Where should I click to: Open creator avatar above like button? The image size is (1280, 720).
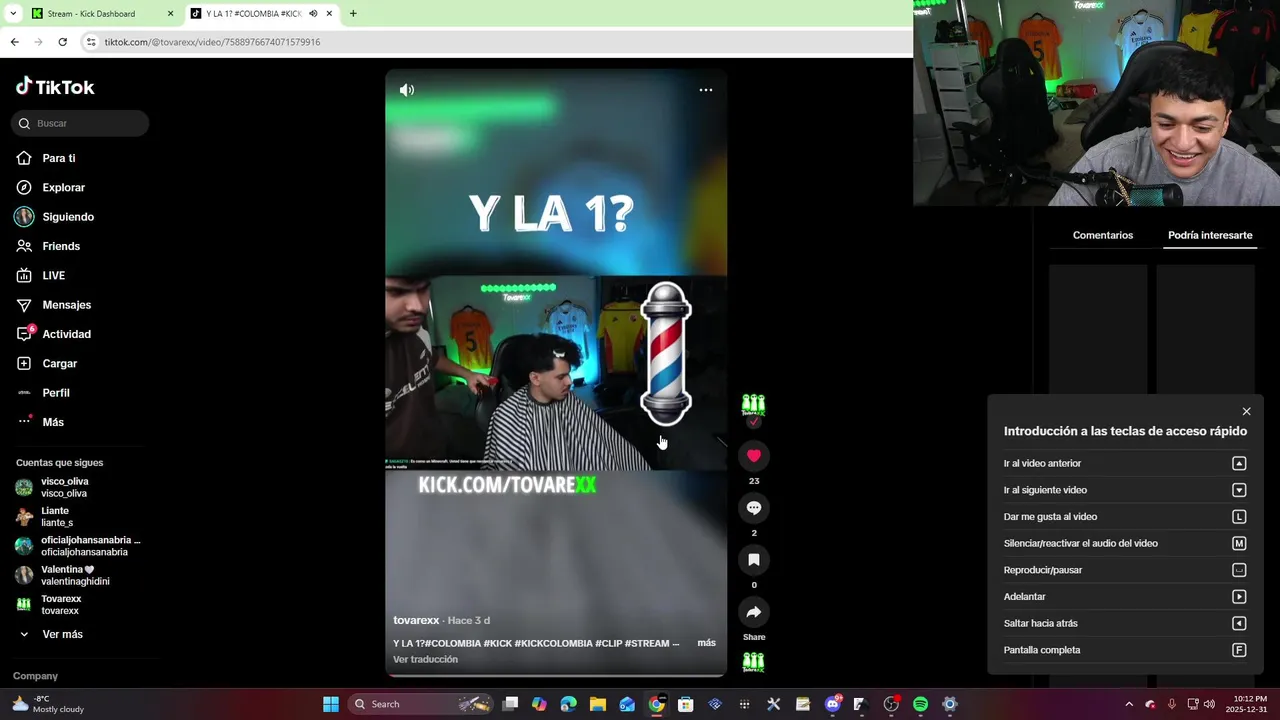coord(753,405)
